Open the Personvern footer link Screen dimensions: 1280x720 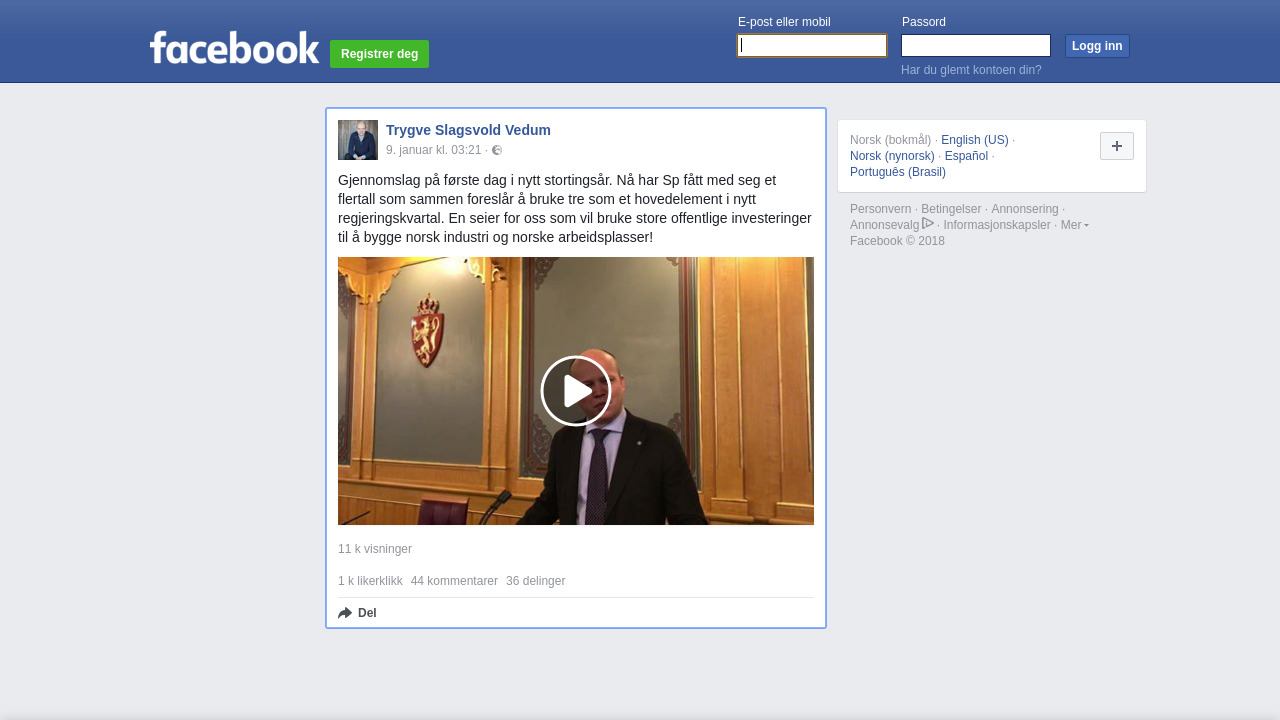click(881, 209)
